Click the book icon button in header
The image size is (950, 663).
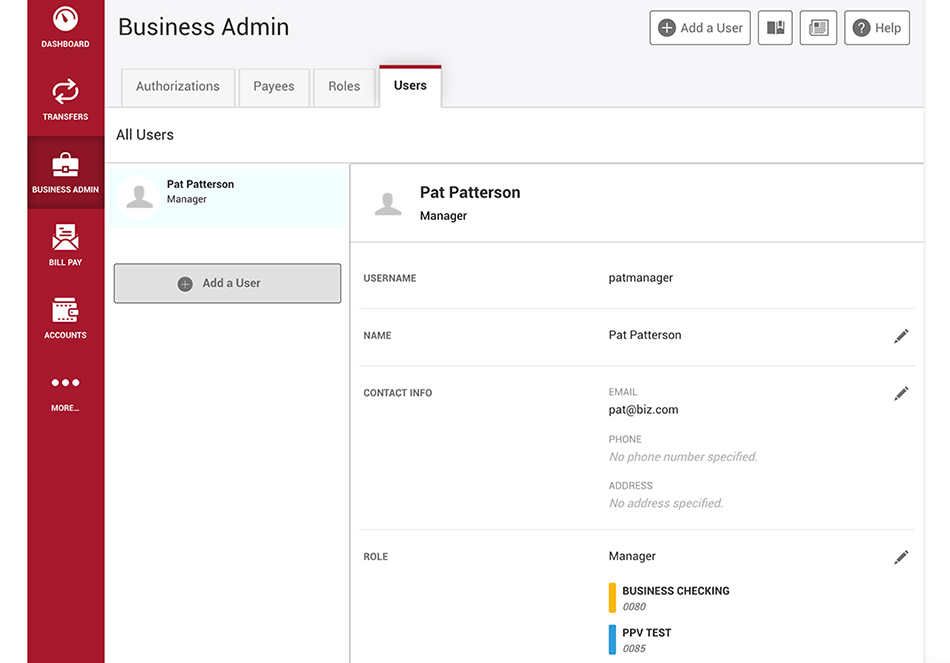click(x=776, y=28)
